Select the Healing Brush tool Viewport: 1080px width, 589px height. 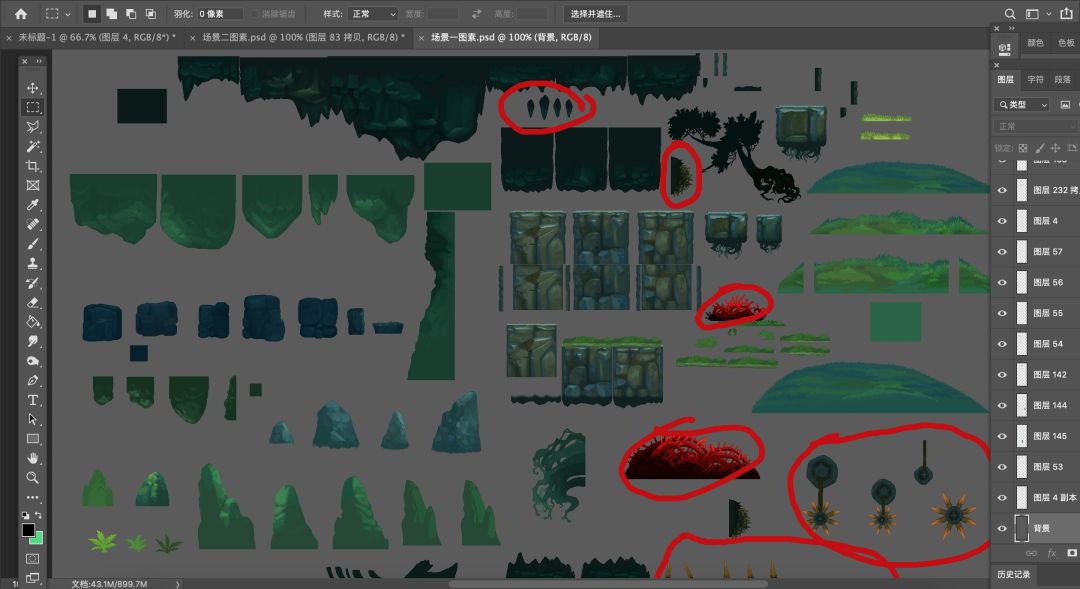click(32, 225)
